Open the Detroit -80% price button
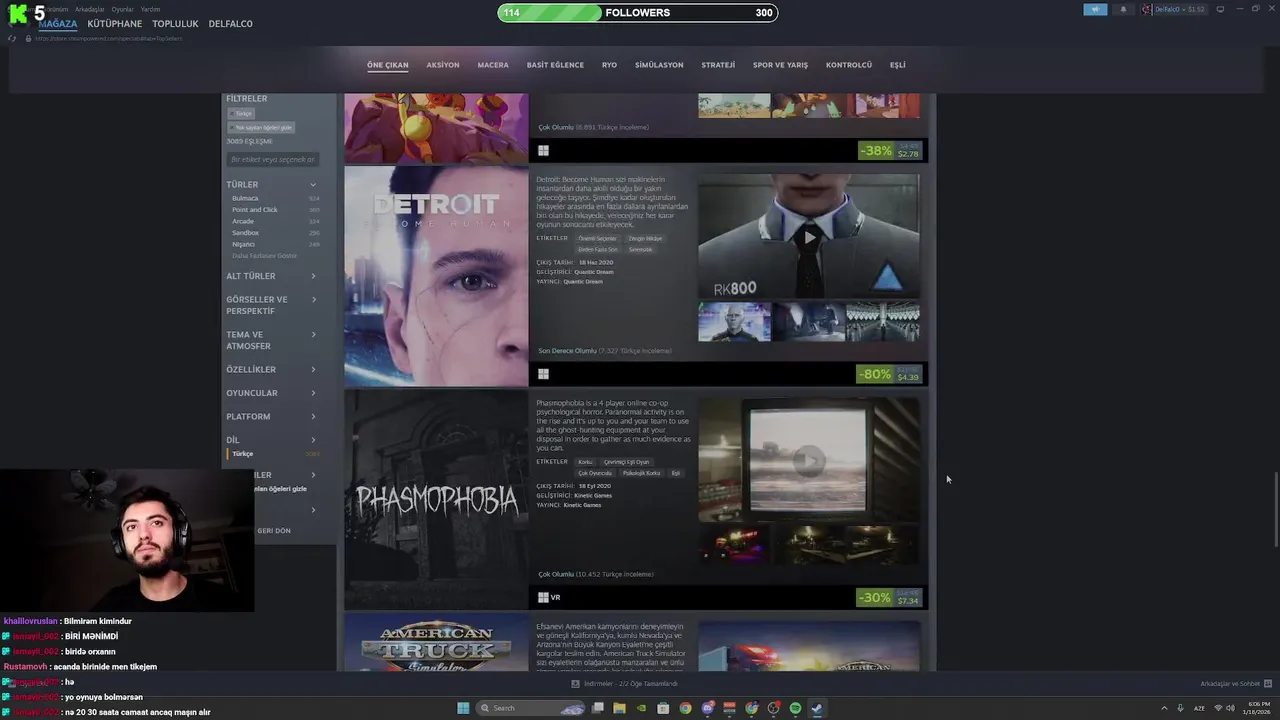 890,374
